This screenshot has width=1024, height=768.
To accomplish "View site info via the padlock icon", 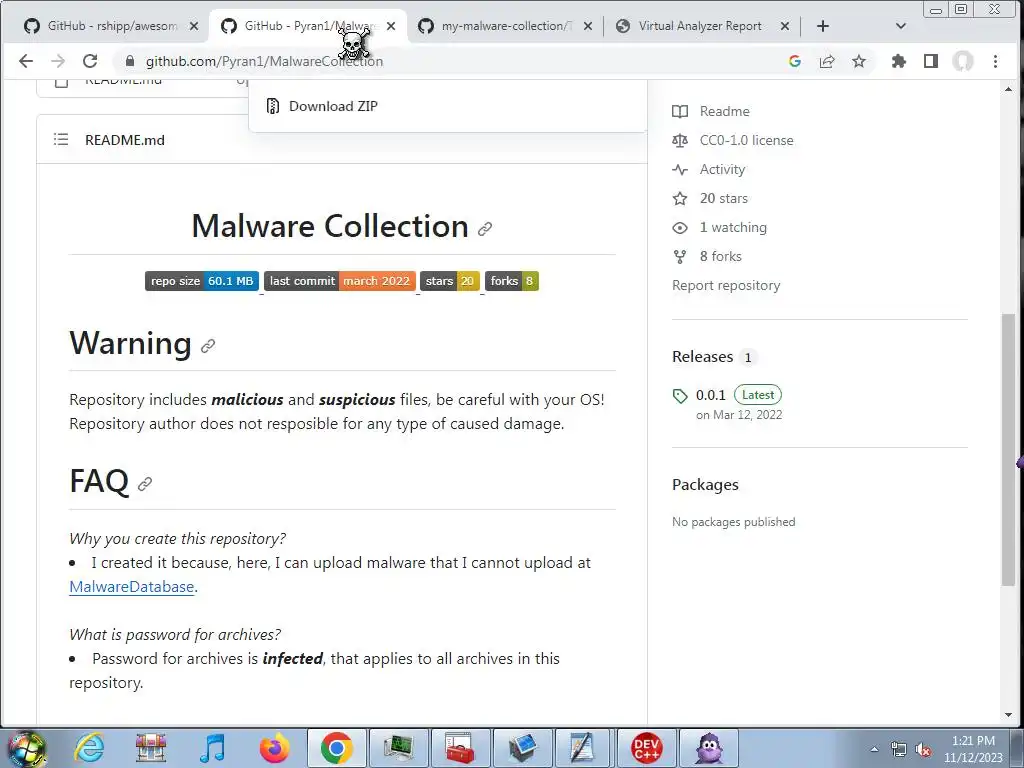I will click(130, 61).
